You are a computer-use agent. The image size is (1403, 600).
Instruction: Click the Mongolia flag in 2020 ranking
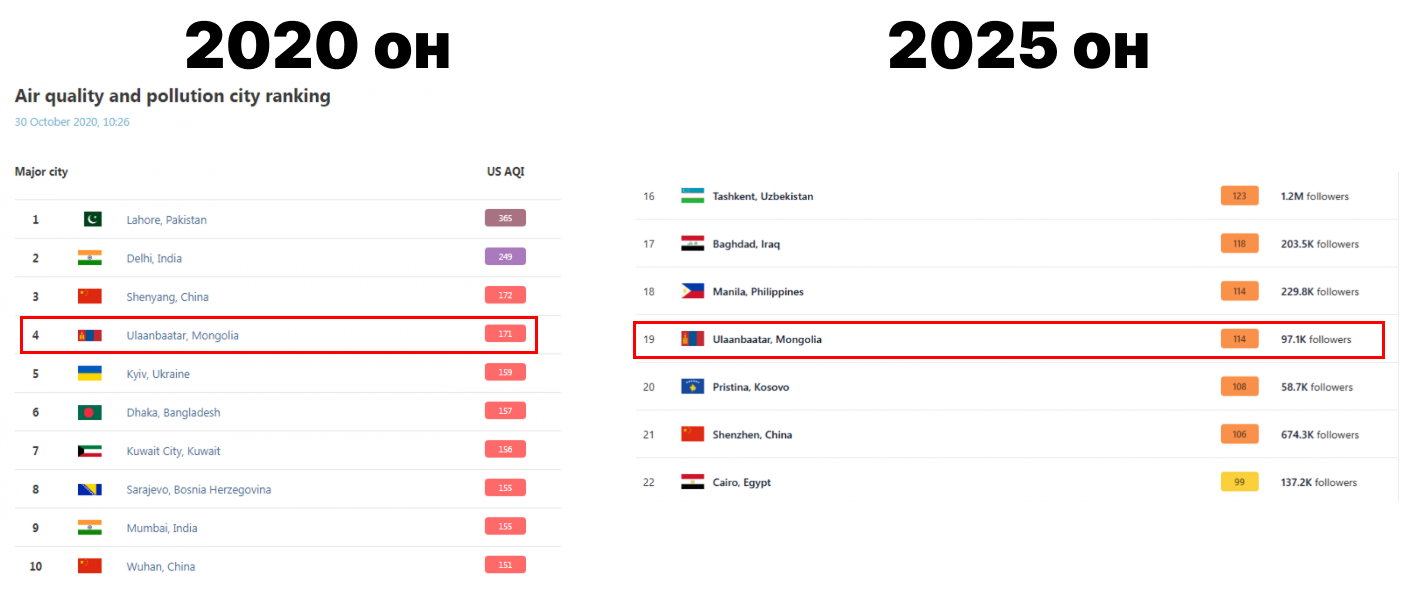pyautogui.click(x=90, y=335)
